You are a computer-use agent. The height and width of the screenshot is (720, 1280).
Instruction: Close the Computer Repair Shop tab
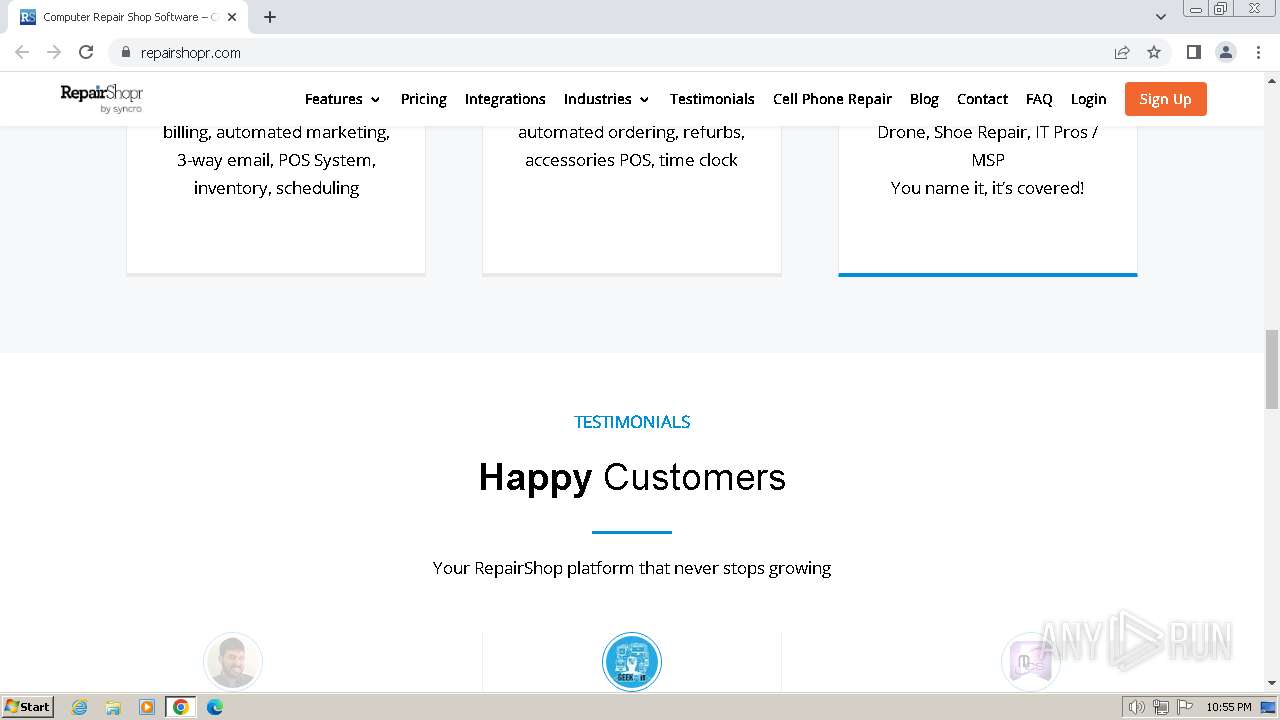[x=232, y=17]
